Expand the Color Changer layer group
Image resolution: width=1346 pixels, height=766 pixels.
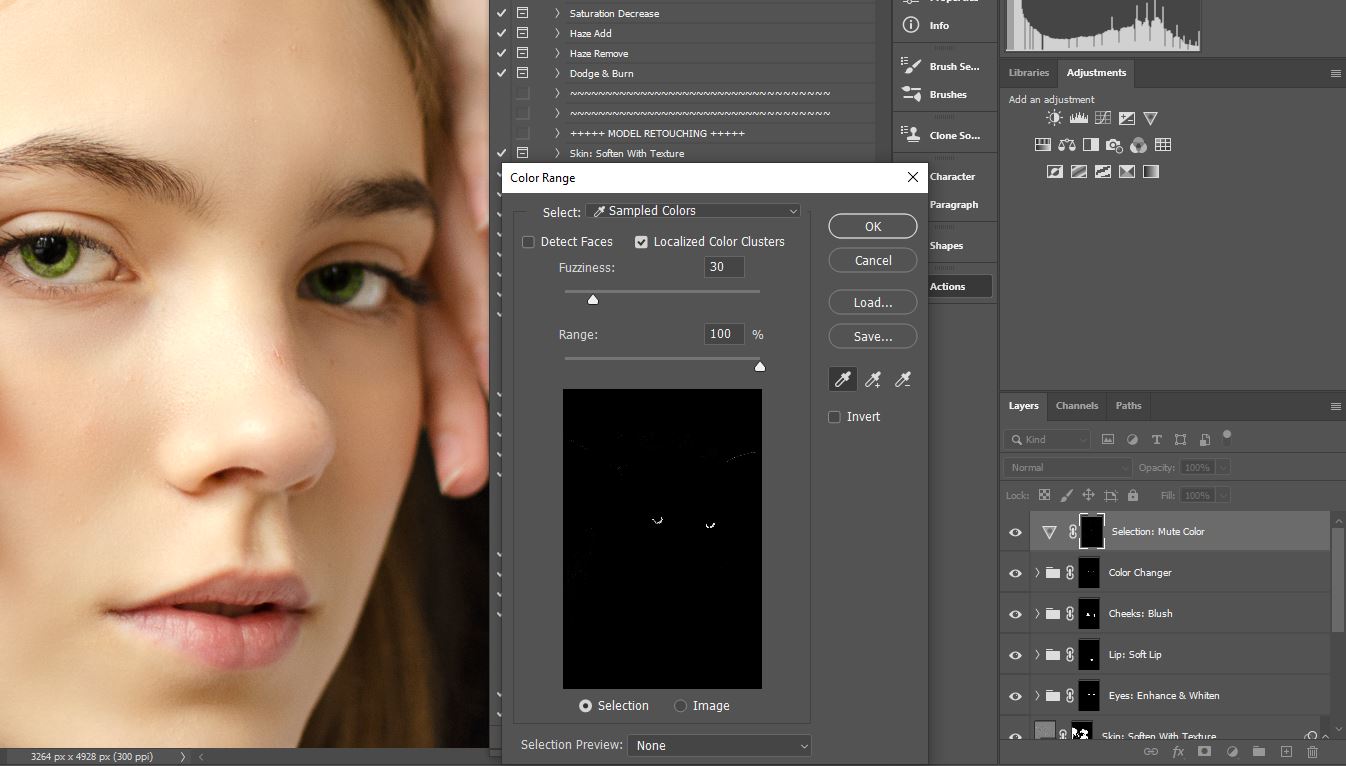[x=1037, y=573]
